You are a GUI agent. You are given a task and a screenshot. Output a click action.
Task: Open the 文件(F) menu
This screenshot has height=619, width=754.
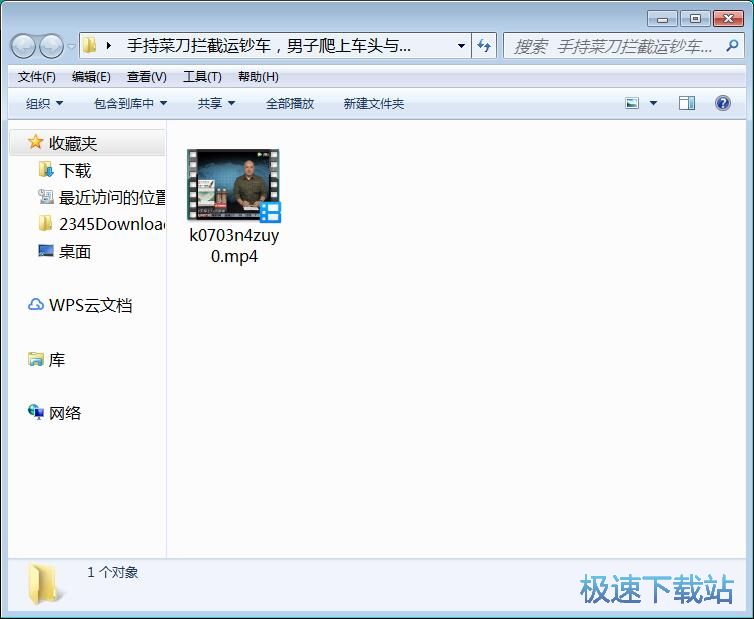coord(37,77)
